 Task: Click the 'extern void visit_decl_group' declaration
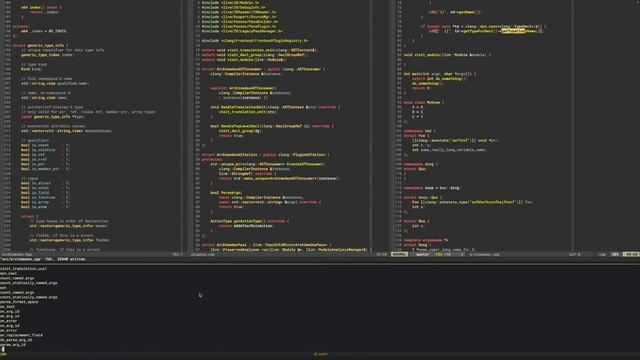point(253,55)
